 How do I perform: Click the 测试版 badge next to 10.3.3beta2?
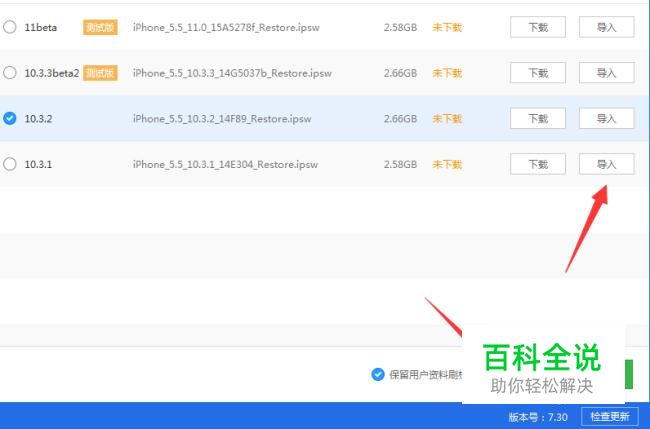point(100,73)
